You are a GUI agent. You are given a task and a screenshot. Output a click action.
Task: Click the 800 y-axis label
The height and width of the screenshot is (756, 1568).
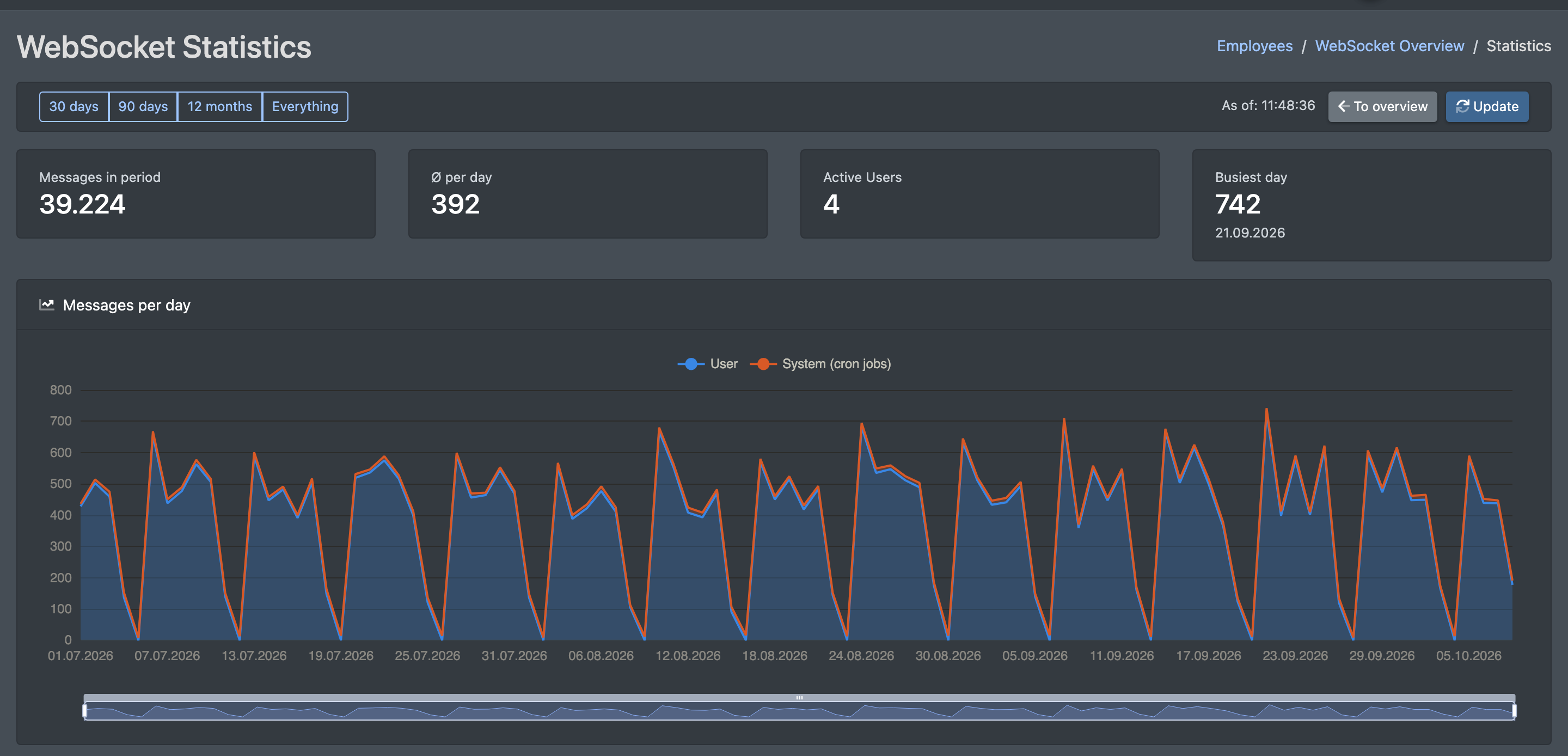(x=61, y=390)
